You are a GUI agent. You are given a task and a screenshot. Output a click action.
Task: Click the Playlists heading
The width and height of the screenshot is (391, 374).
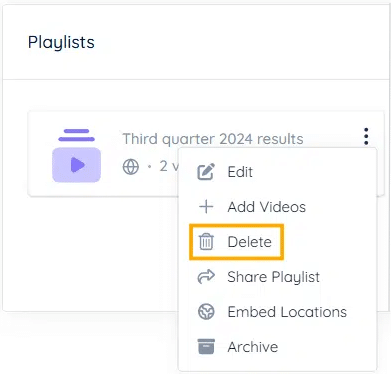coord(61,43)
